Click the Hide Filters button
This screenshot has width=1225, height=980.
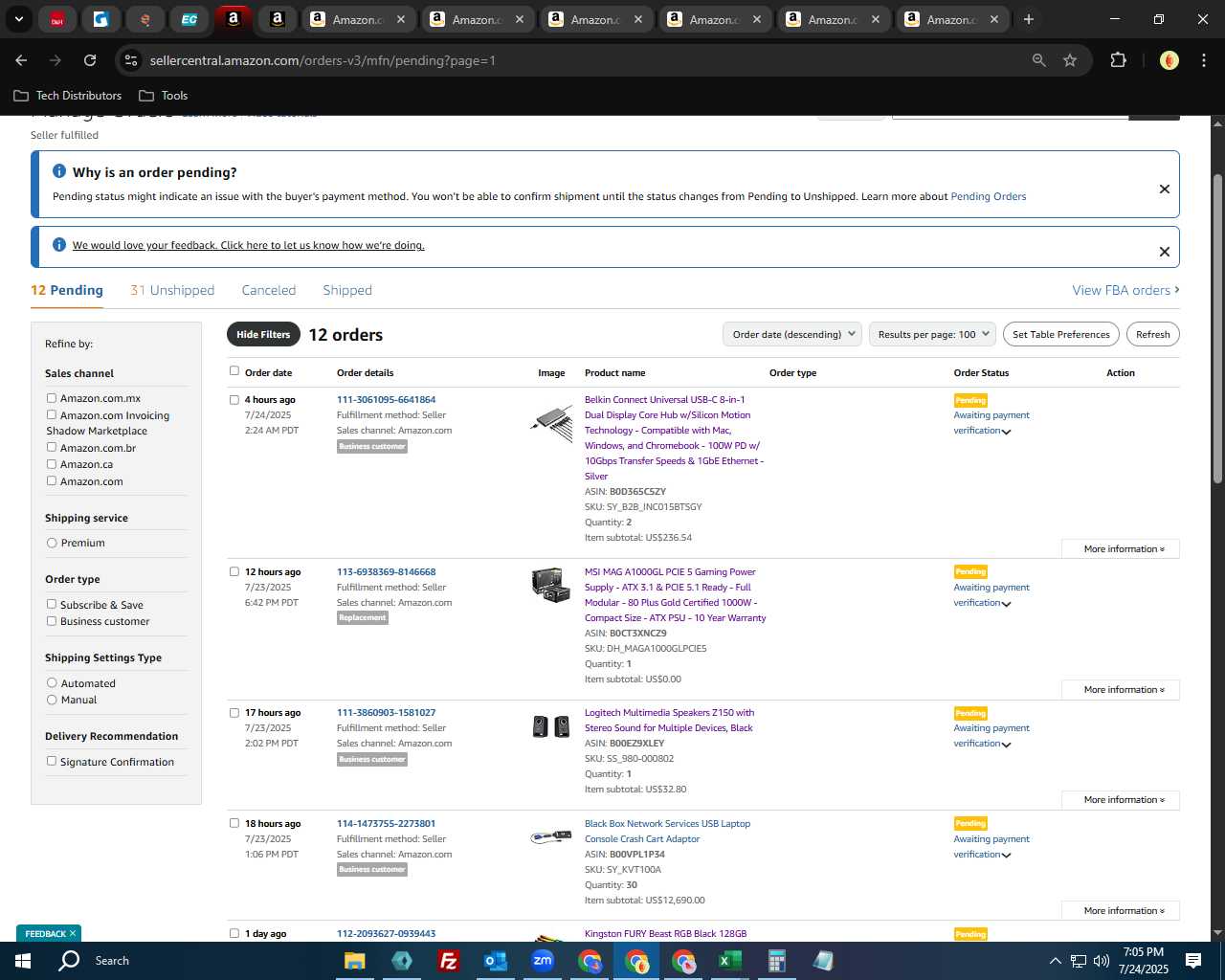tap(263, 334)
